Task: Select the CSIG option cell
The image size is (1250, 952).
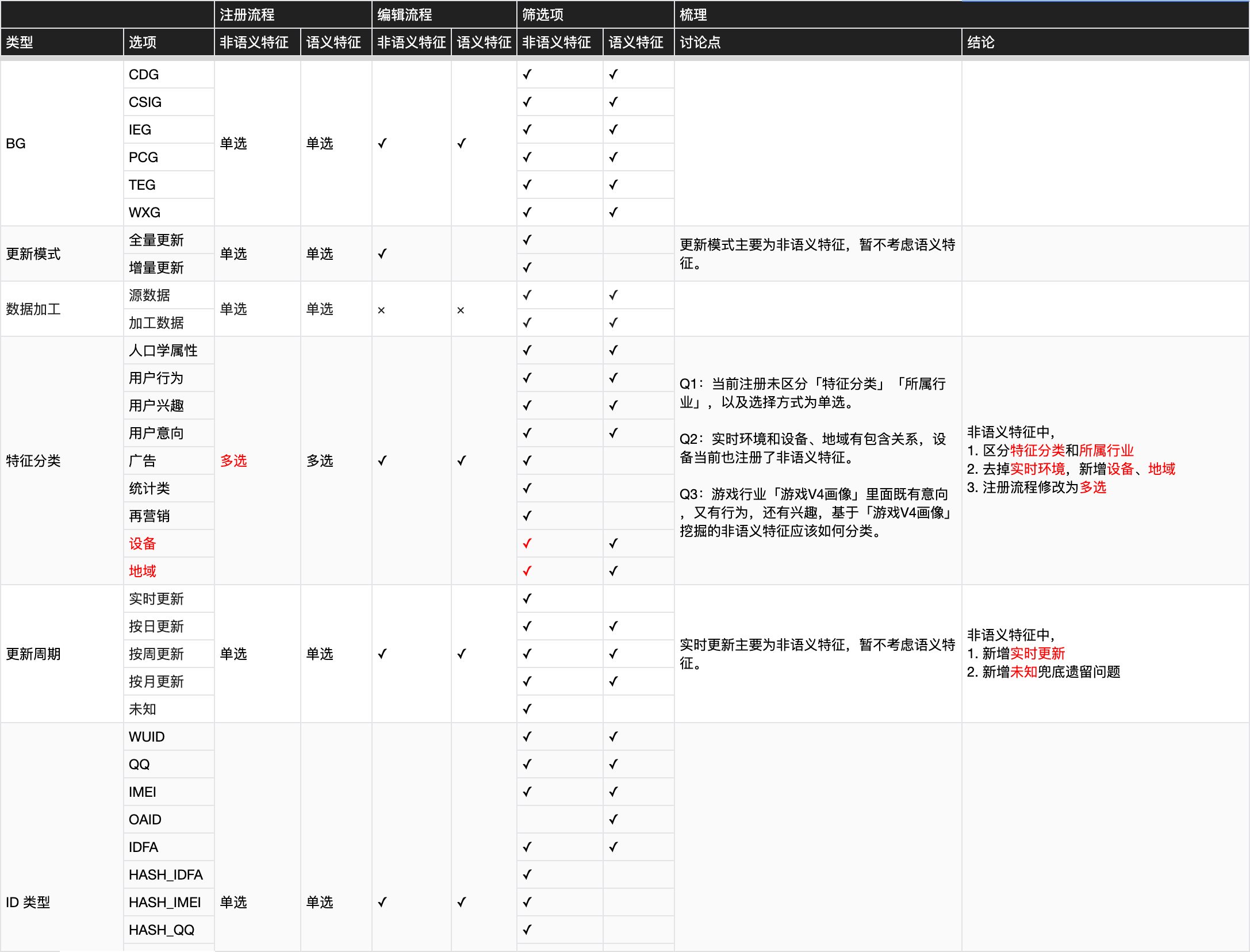Action: point(169,102)
